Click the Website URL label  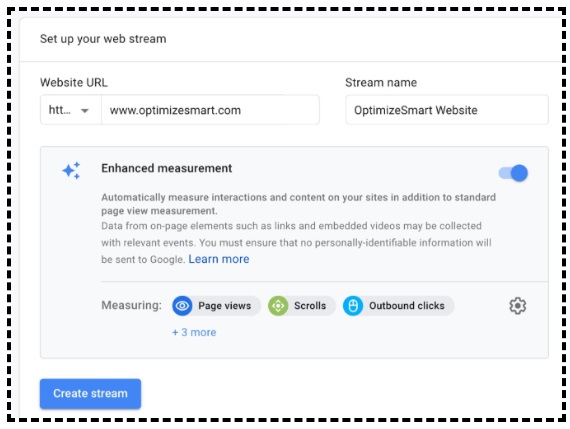74,83
